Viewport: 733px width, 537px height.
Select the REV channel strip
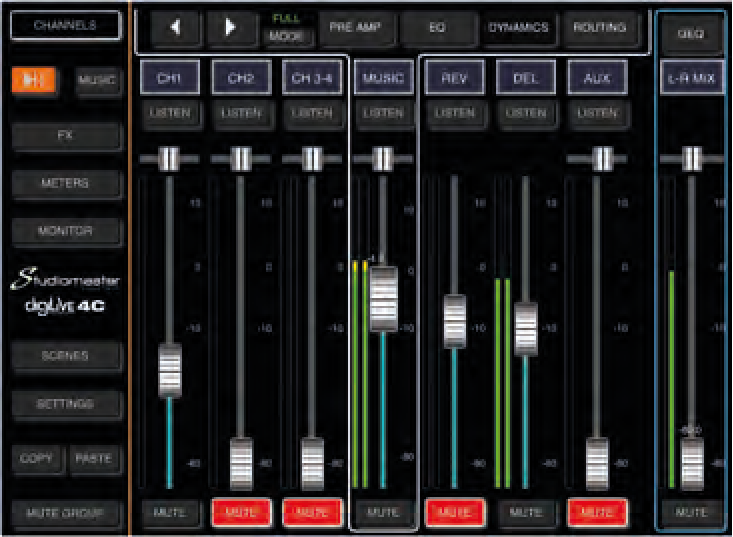pos(454,78)
